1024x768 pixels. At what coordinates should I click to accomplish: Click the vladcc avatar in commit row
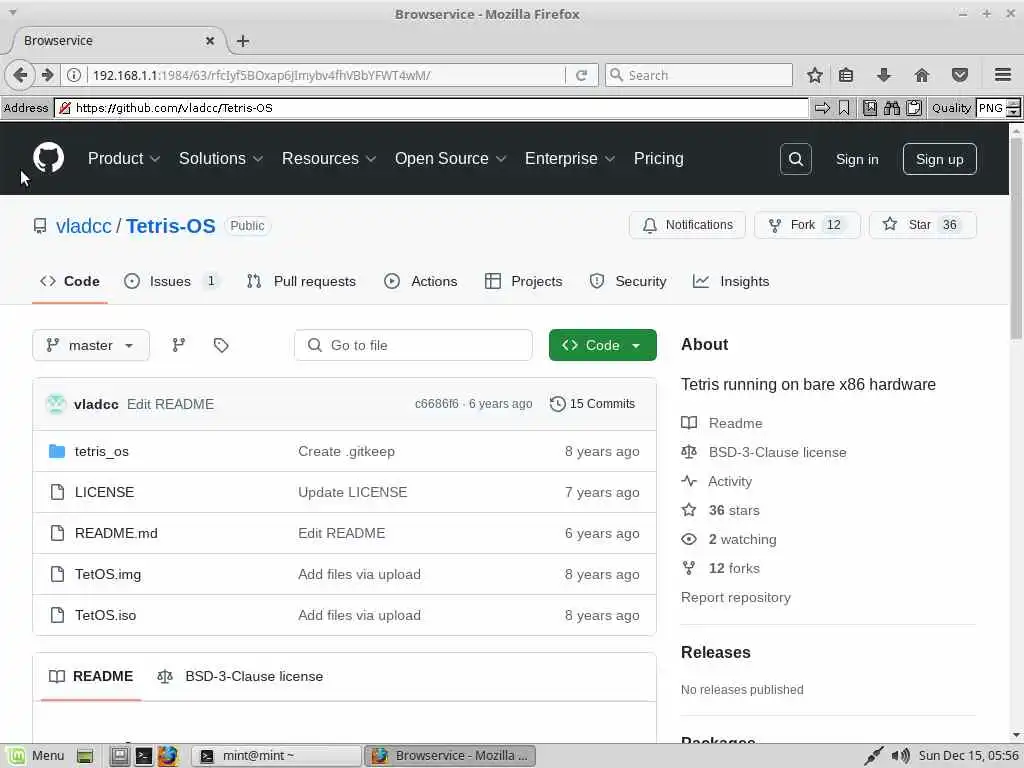click(x=56, y=404)
